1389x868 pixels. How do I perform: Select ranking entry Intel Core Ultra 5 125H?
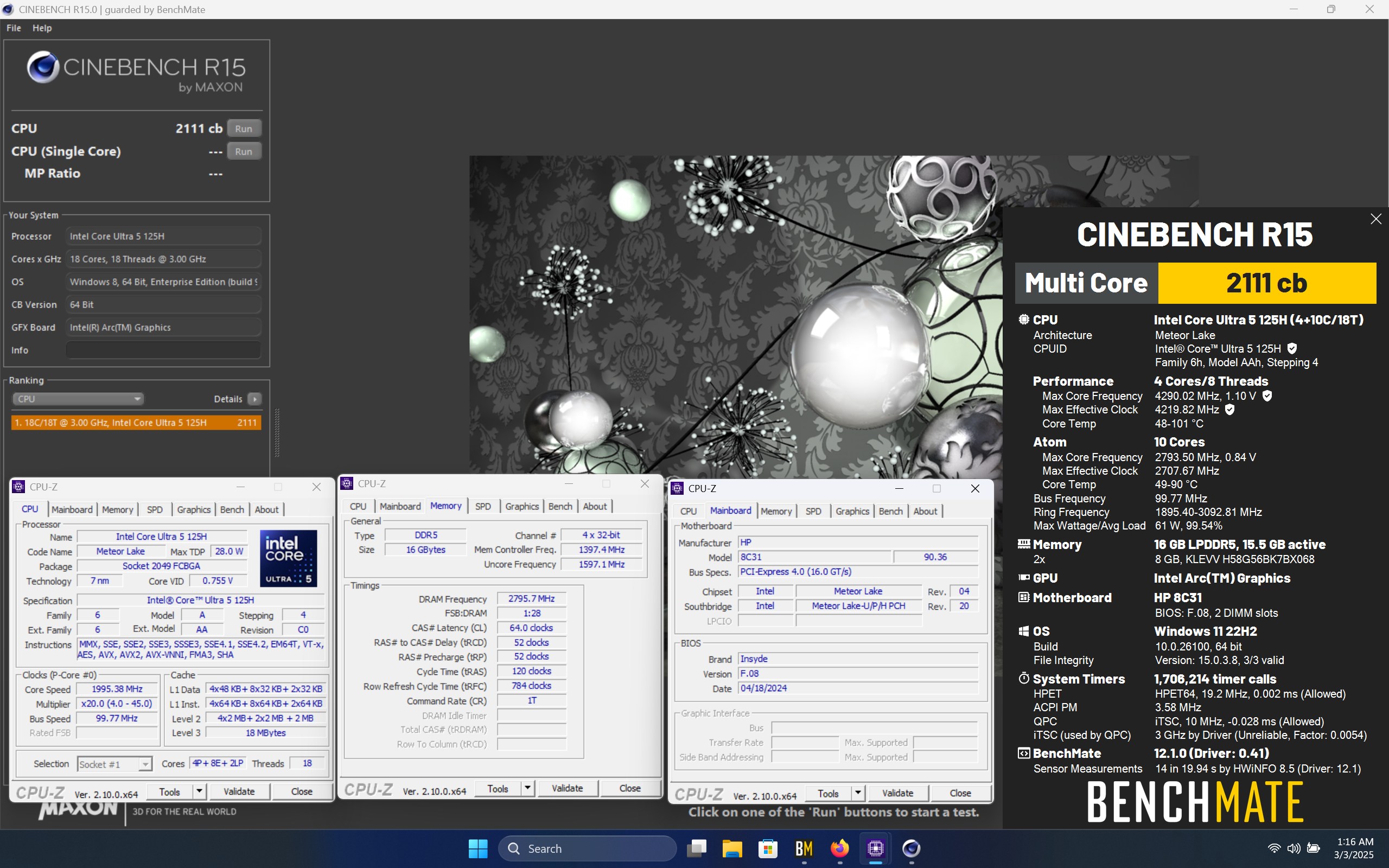pos(136,423)
